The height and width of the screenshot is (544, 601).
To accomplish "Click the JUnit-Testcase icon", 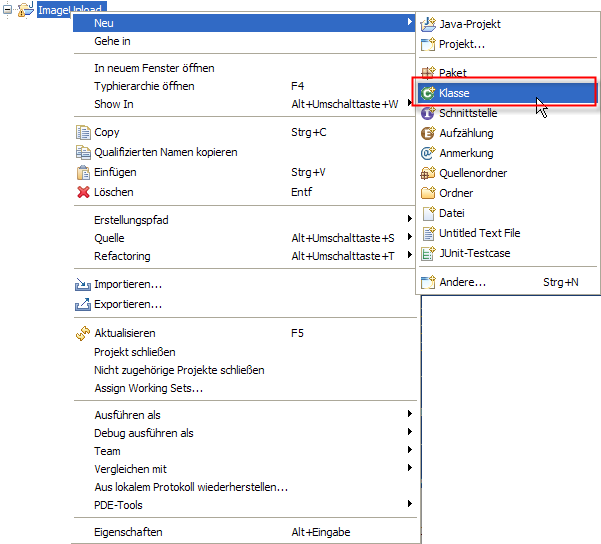I will click(x=428, y=253).
